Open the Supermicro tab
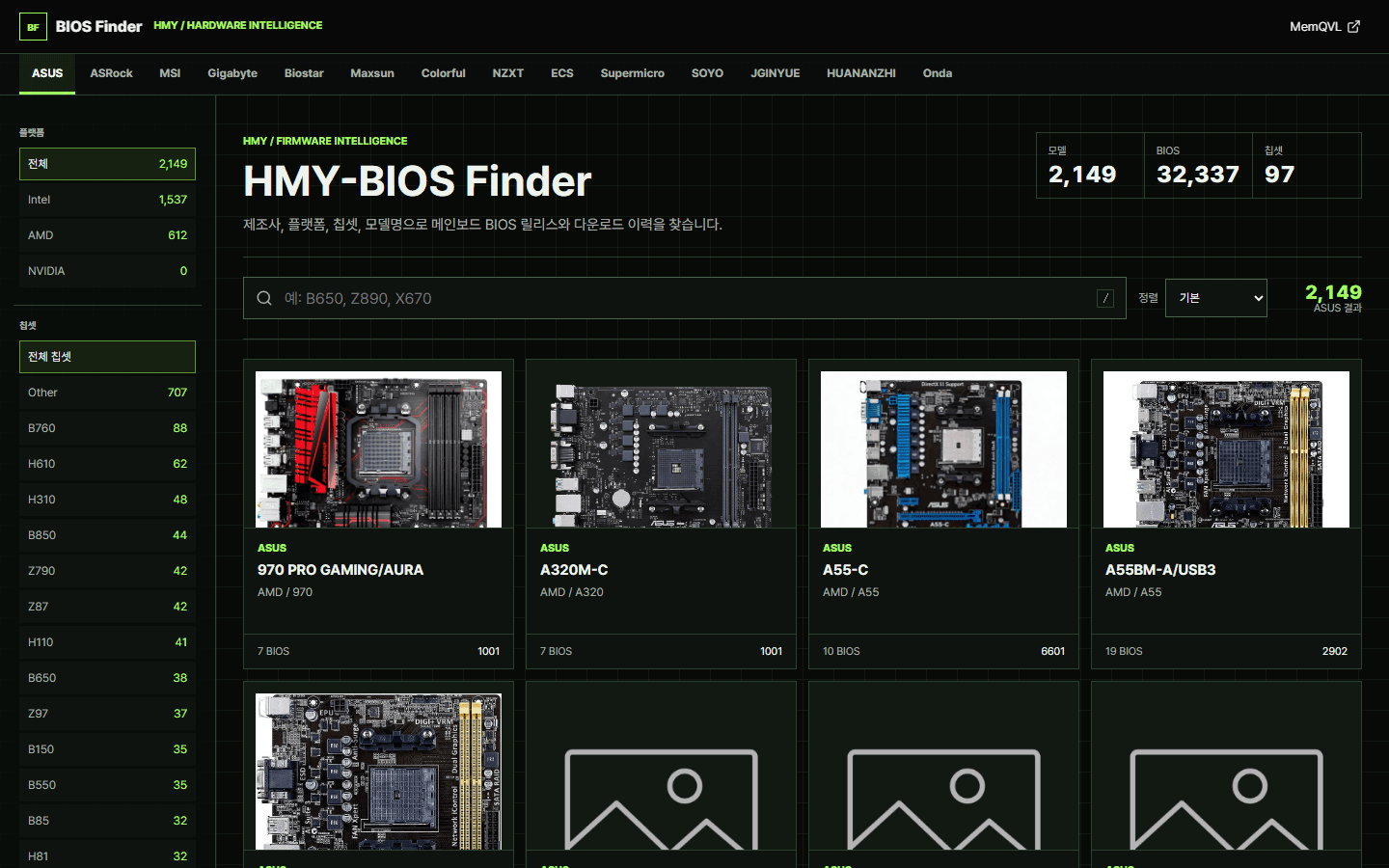 click(633, 73)
